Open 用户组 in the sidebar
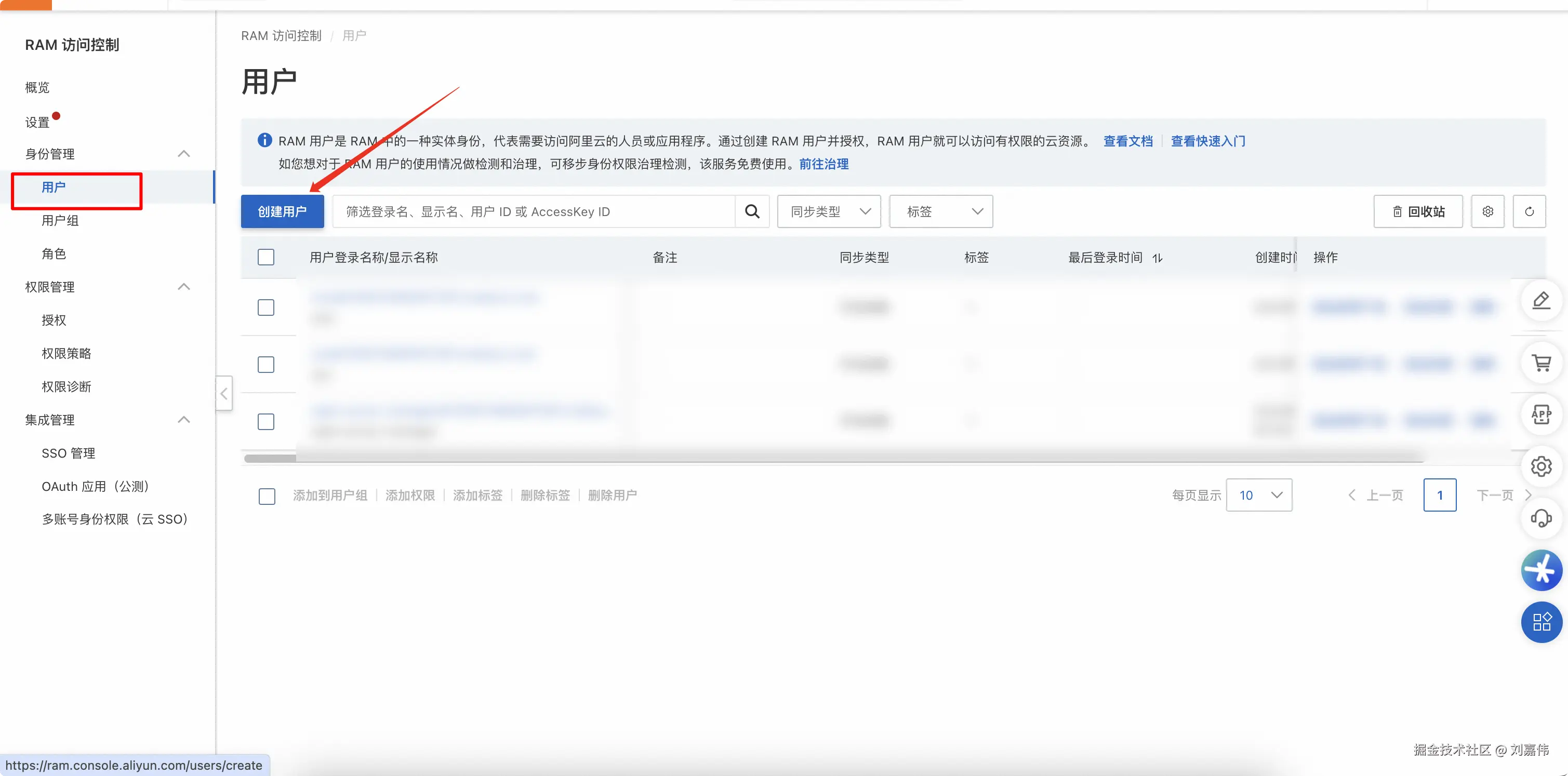Image resolution: width=1568 pixels, height=776 pixels. pos(60,220)
